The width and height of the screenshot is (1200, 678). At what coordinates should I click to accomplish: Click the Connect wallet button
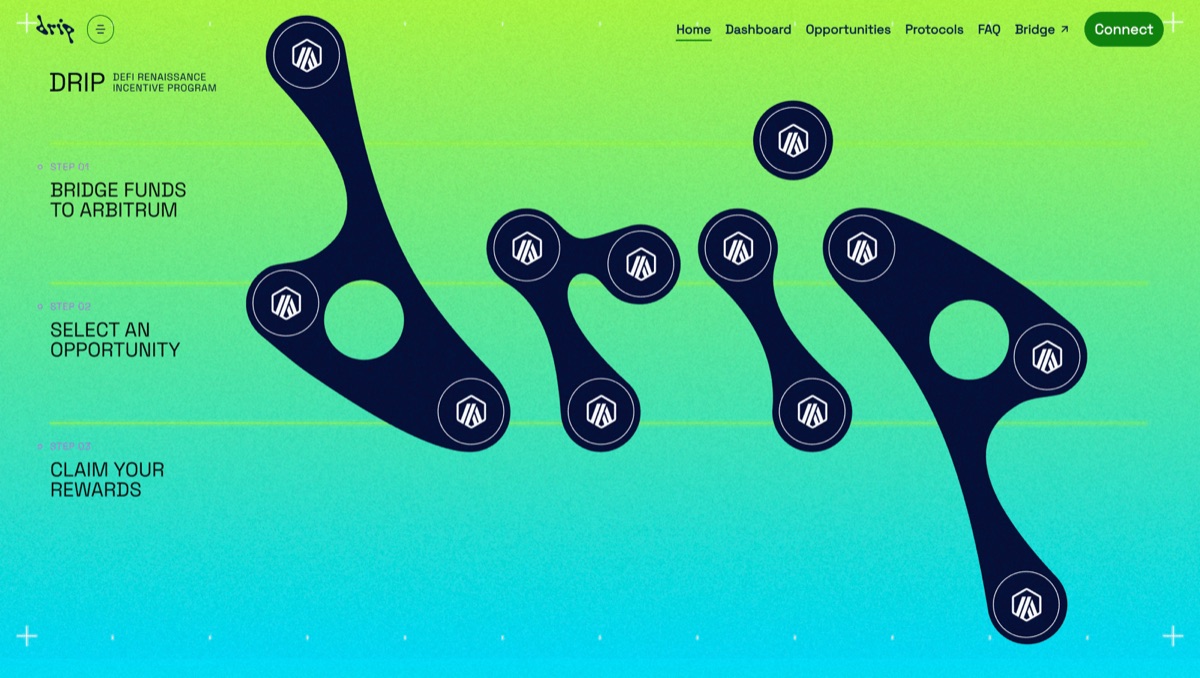(x=1123, y=29)
